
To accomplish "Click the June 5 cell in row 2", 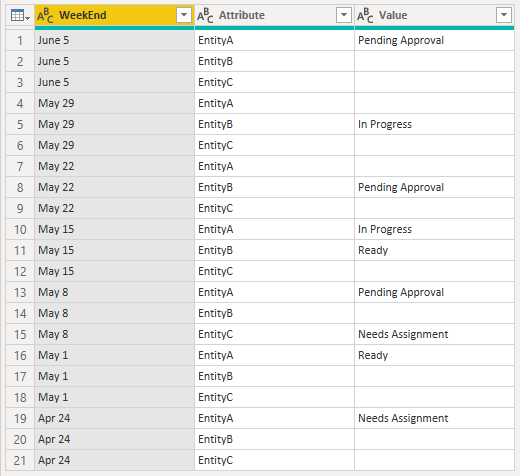I will [114, 62].
